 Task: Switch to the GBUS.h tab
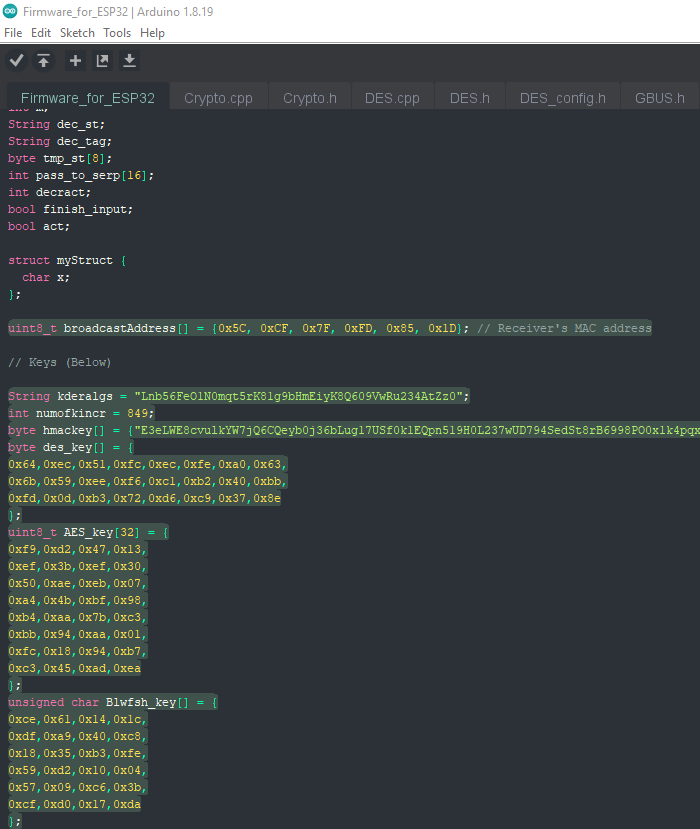click(x=660, y=98)
